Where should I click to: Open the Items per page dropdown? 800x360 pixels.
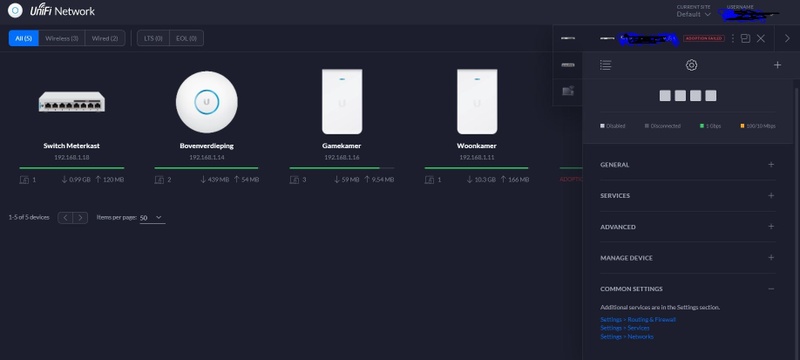[x=152, y=218]
